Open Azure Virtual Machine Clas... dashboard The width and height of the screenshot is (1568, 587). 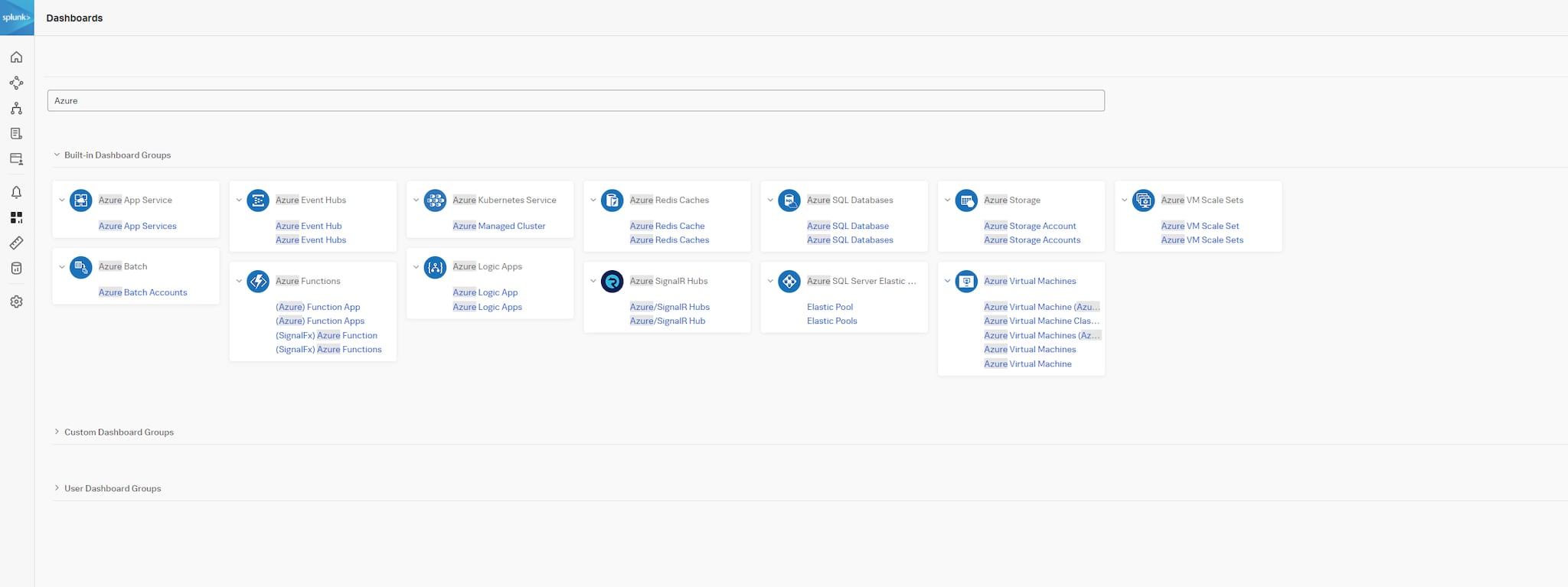[1042, 321]
